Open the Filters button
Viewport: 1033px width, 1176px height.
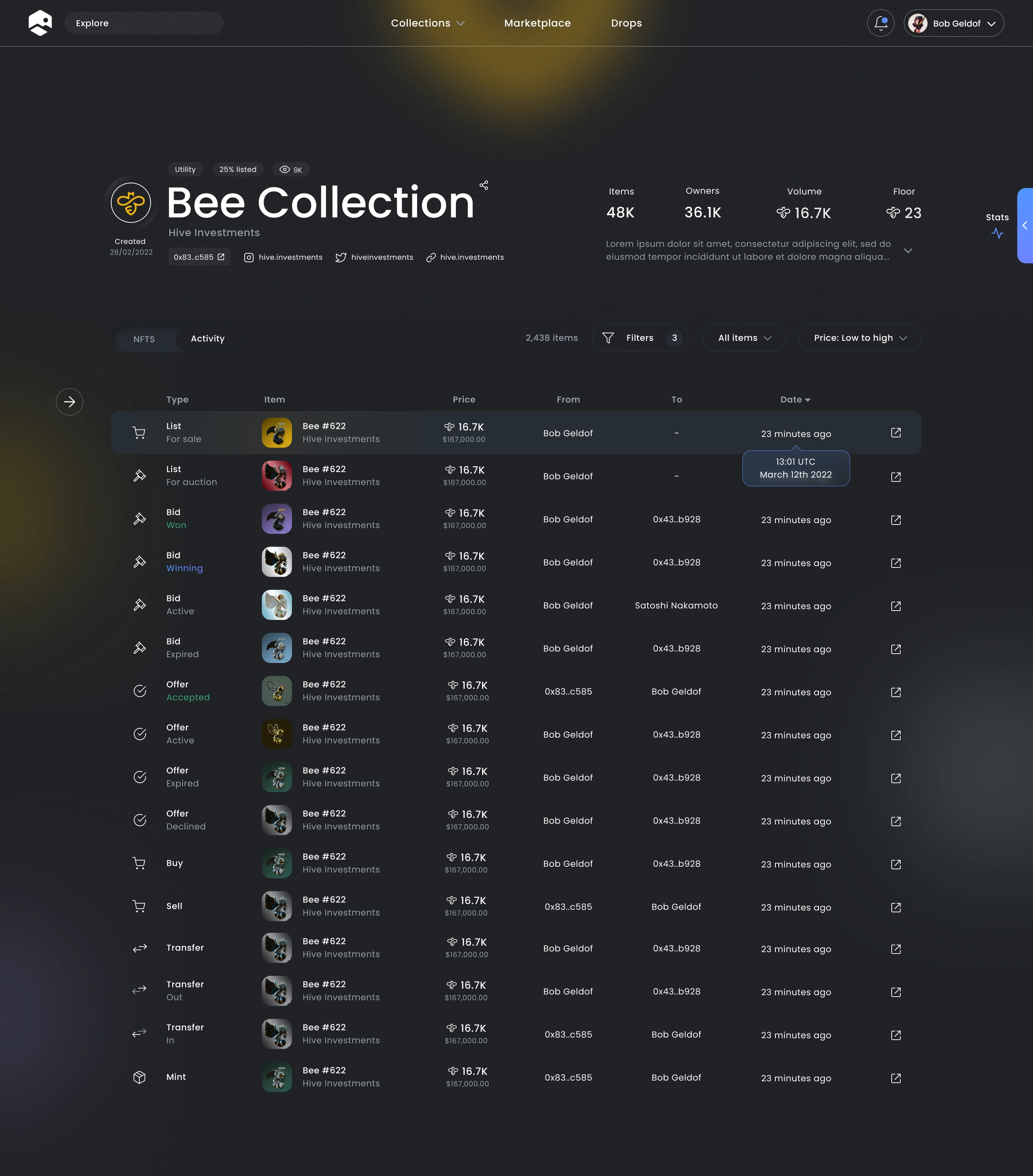639,338
